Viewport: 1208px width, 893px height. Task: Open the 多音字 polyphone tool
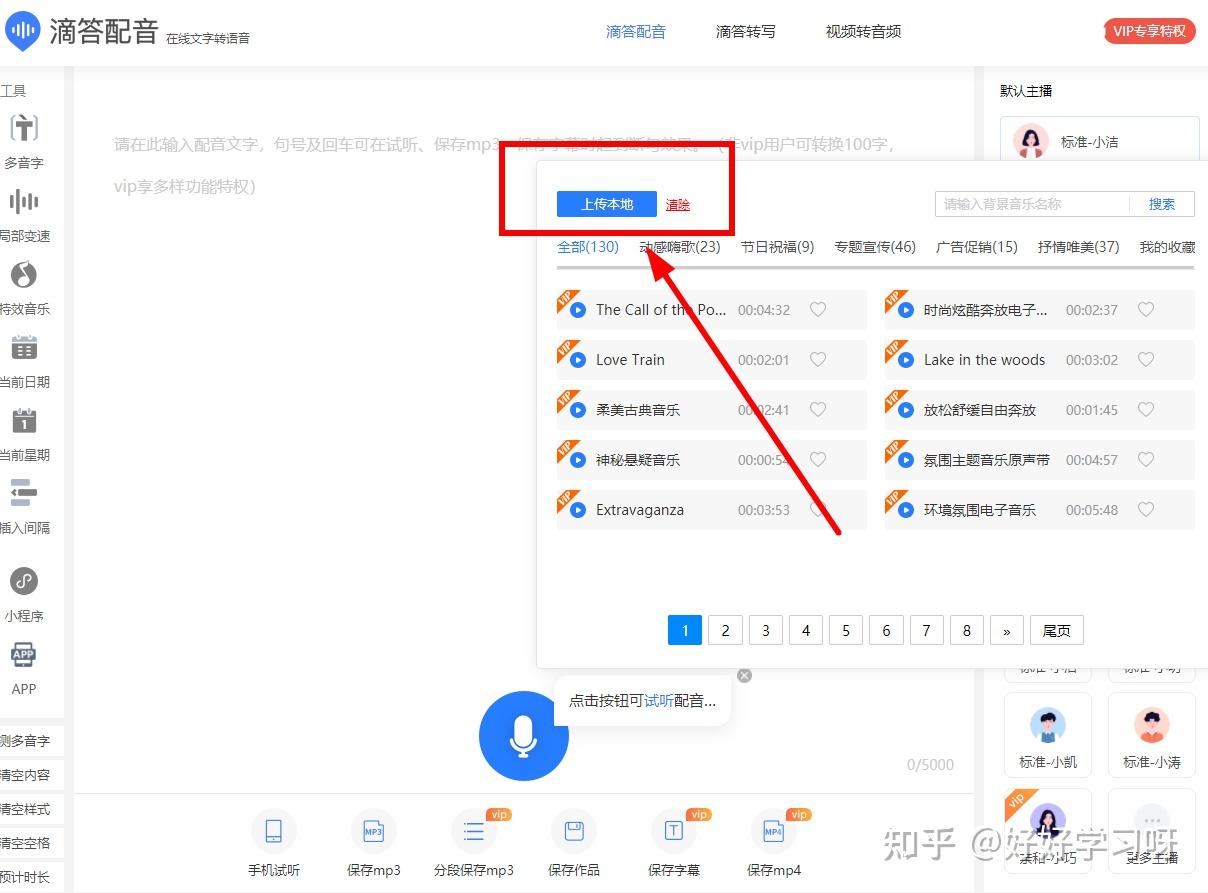pos(24,128)
